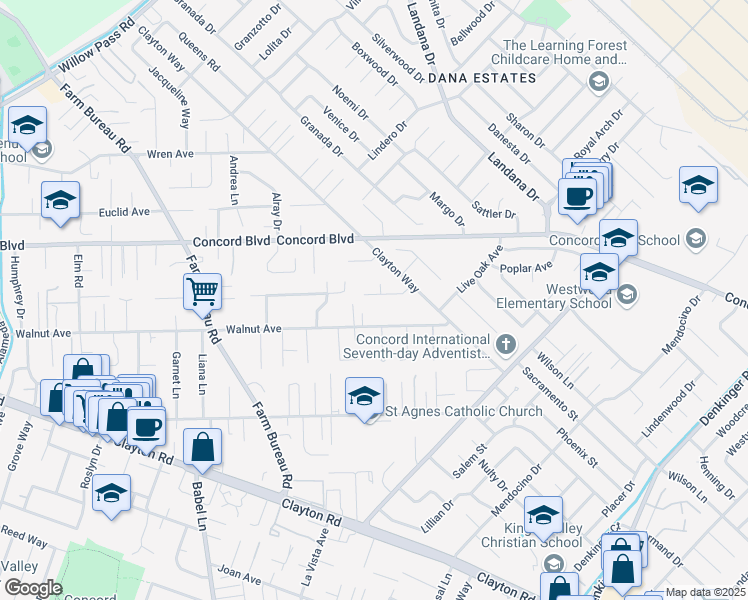This screenshot has height=600, width=748.
Task: Click the Queens Rd street label
Action: (199, 52)
